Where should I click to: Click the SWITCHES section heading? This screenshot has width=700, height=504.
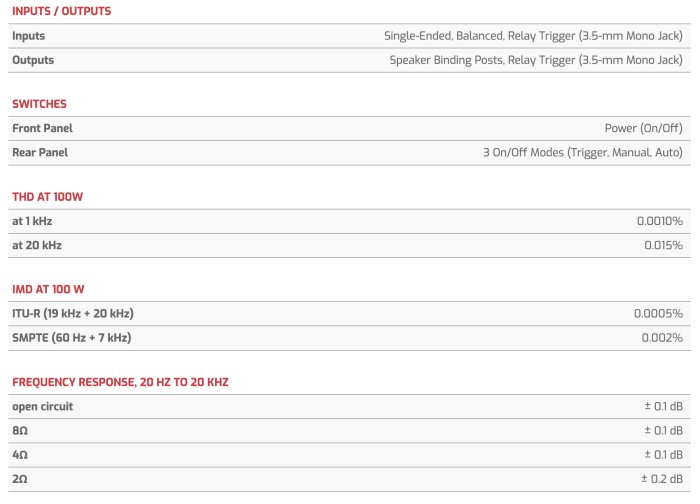click(x=39, y=104)
